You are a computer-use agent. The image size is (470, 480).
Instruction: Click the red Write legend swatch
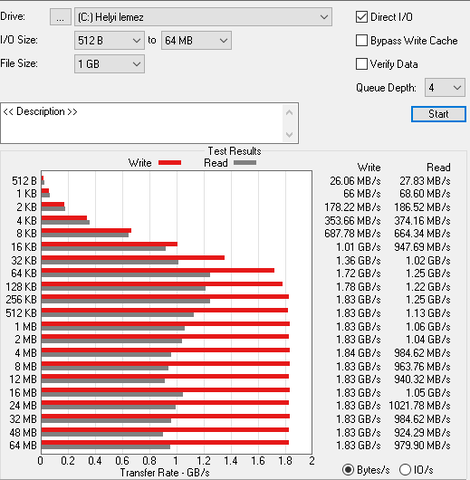click(x=170, y=163)
